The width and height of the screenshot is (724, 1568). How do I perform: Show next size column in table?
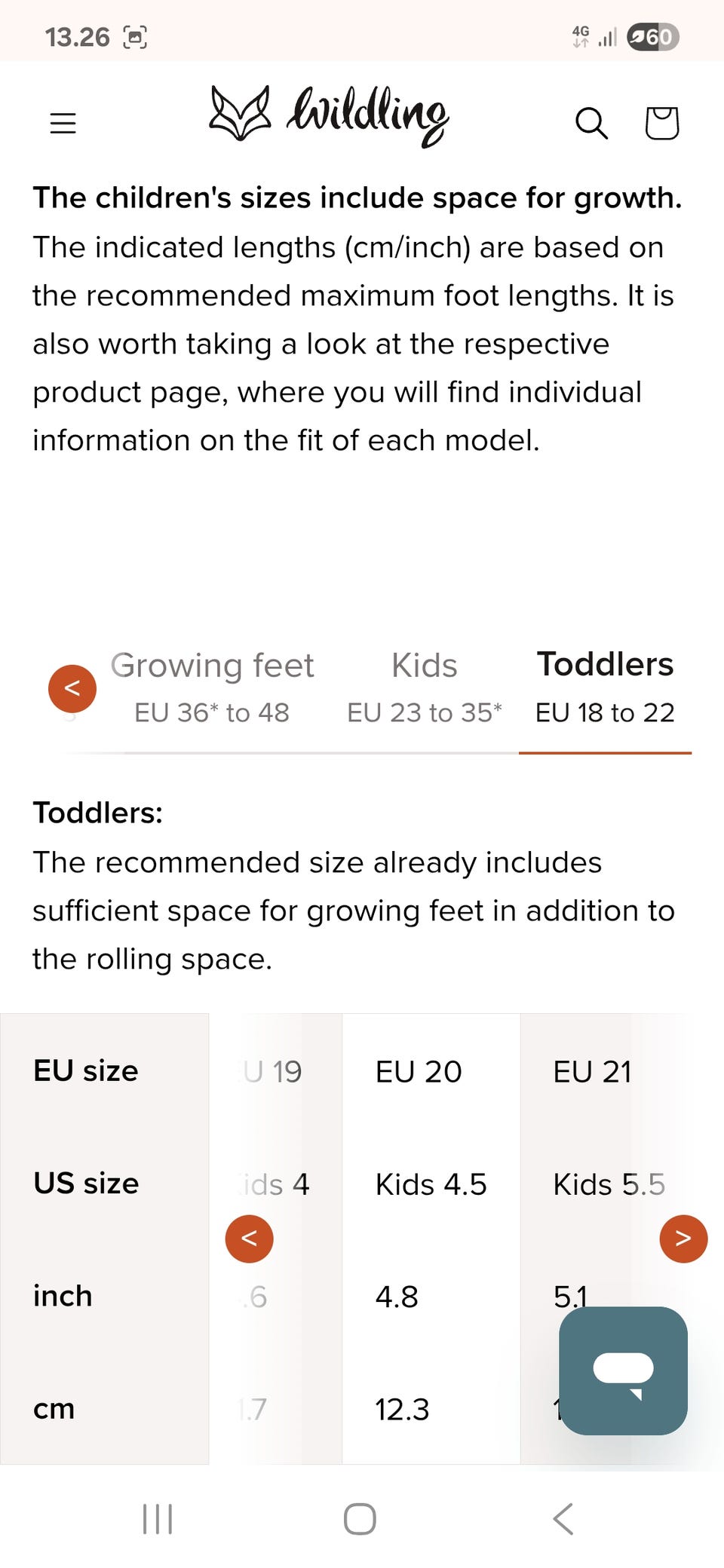683,1239
